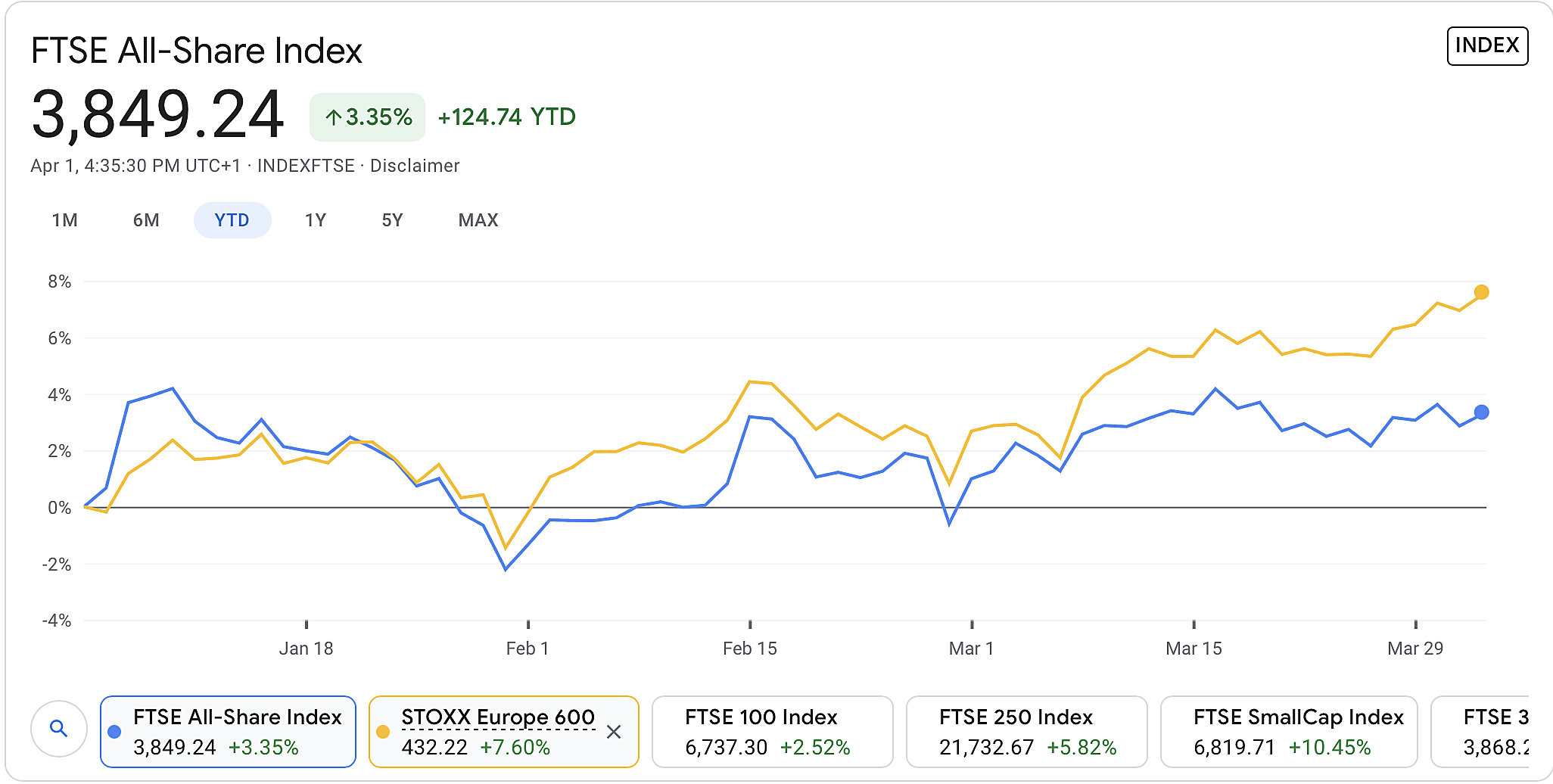
Task: Click the Mar 1 axis label
Action: (x=971, y=649)
